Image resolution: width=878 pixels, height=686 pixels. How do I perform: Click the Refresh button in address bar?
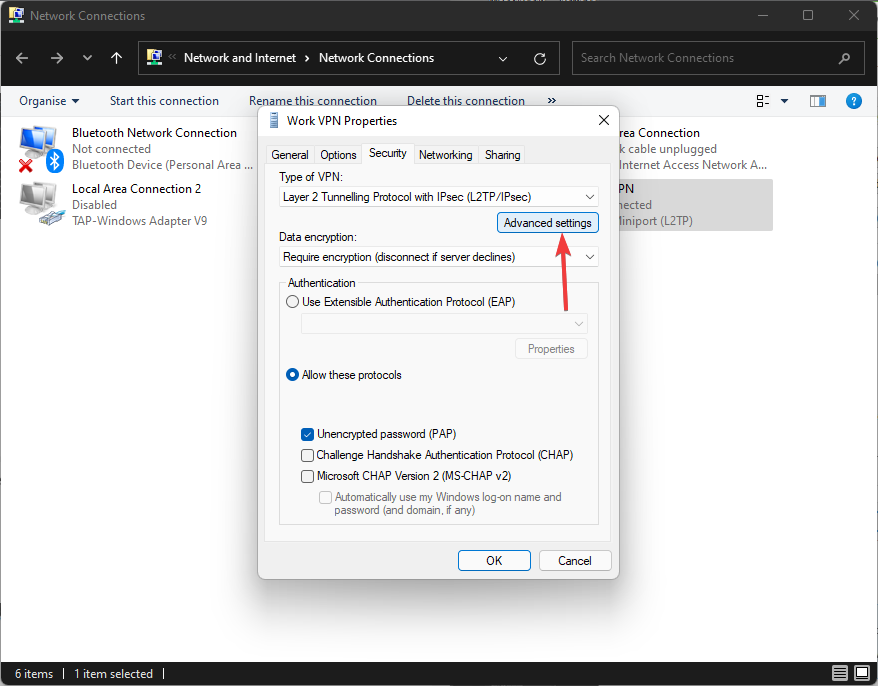pos(540,58)
